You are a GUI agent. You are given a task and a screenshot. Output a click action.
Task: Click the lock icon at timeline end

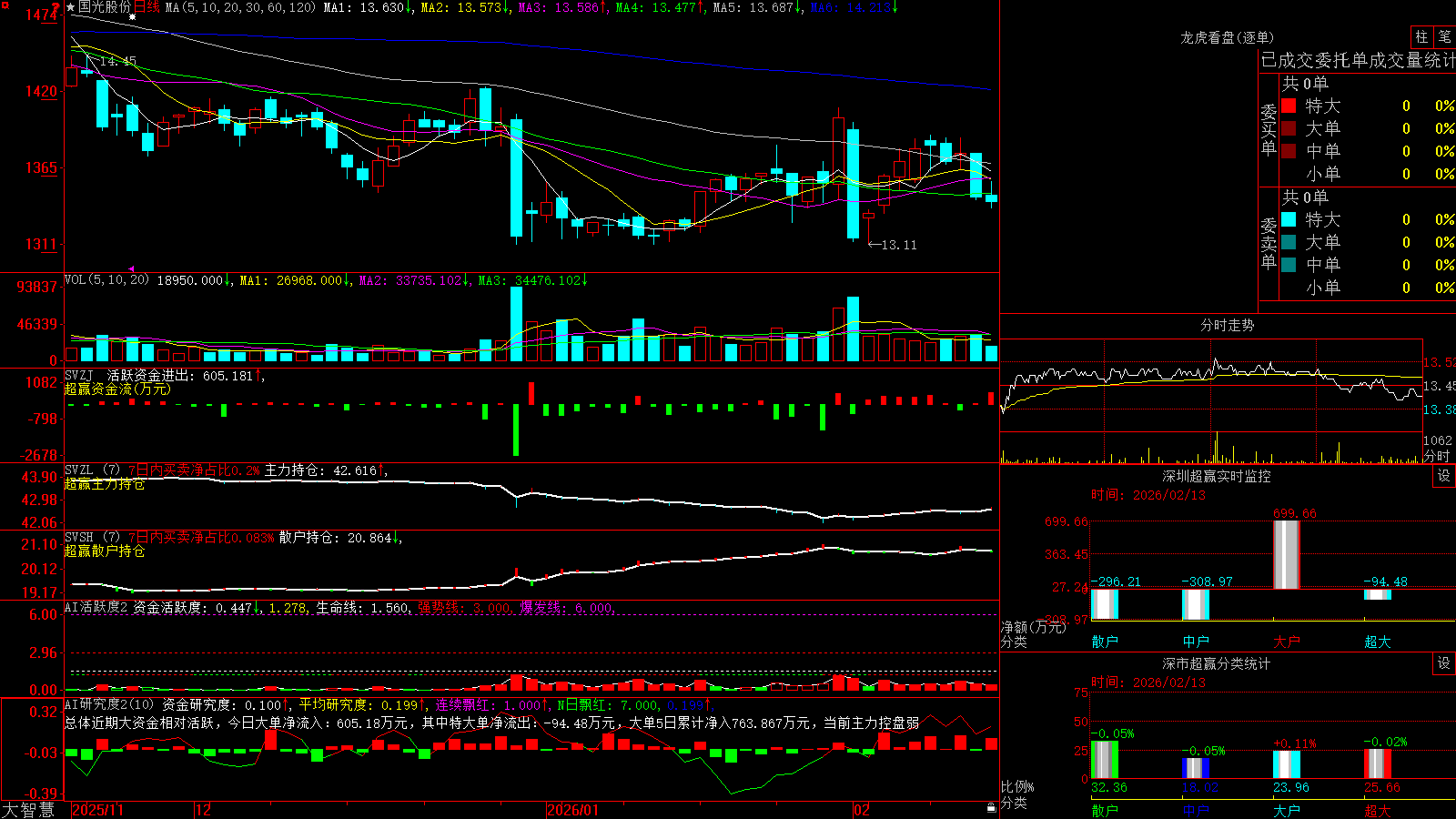coord(991,808)
